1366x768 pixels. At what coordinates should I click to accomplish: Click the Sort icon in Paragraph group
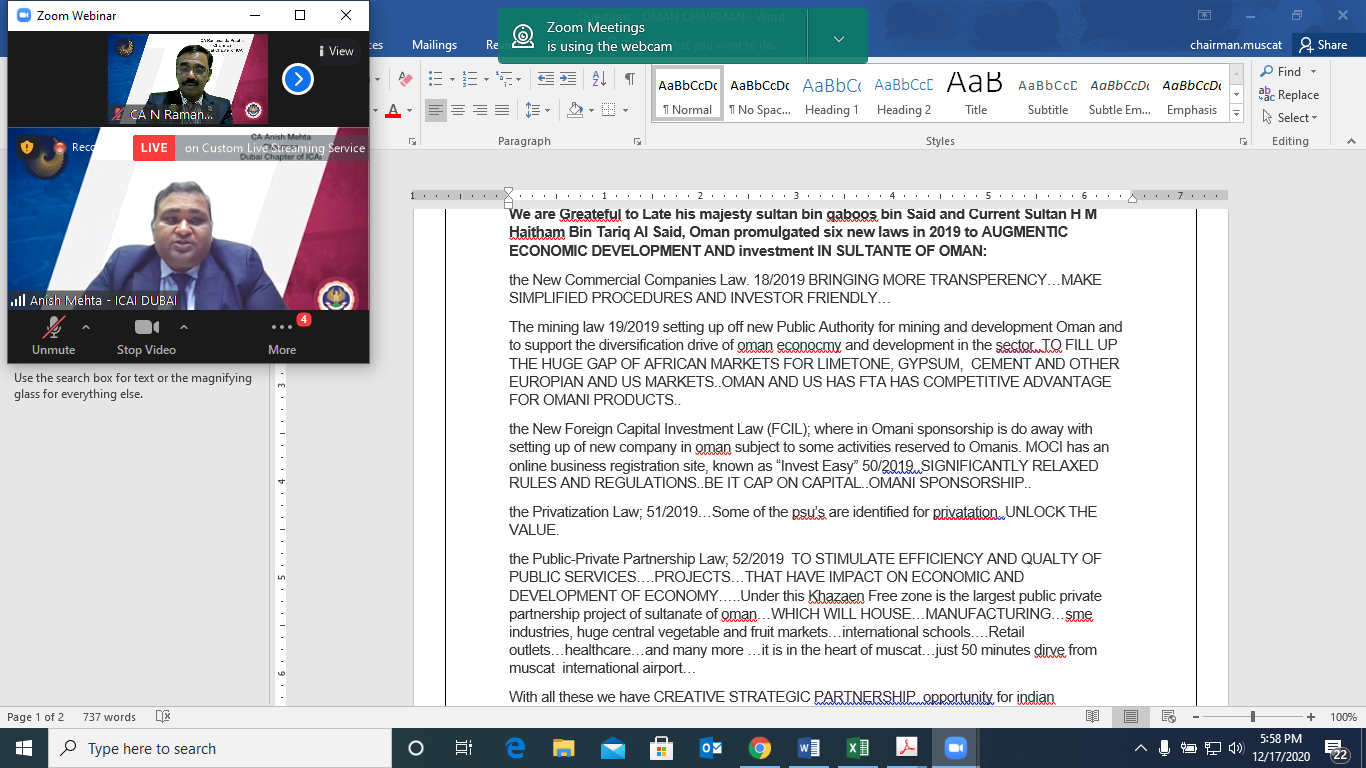[598, 79]
